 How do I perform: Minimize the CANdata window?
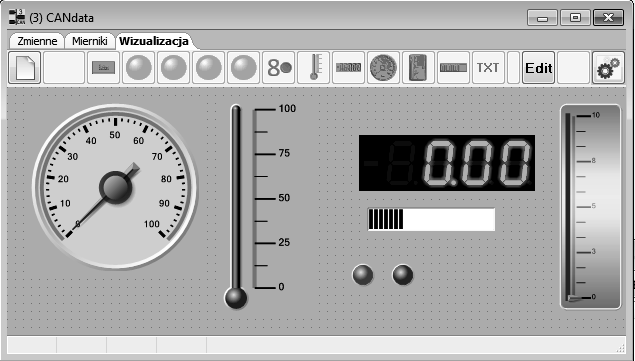[x=543, y=18]
